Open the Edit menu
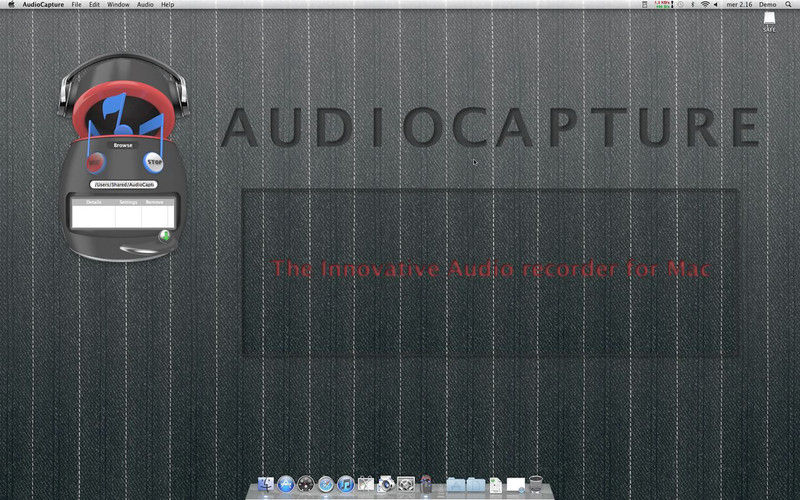 point(94,4)
